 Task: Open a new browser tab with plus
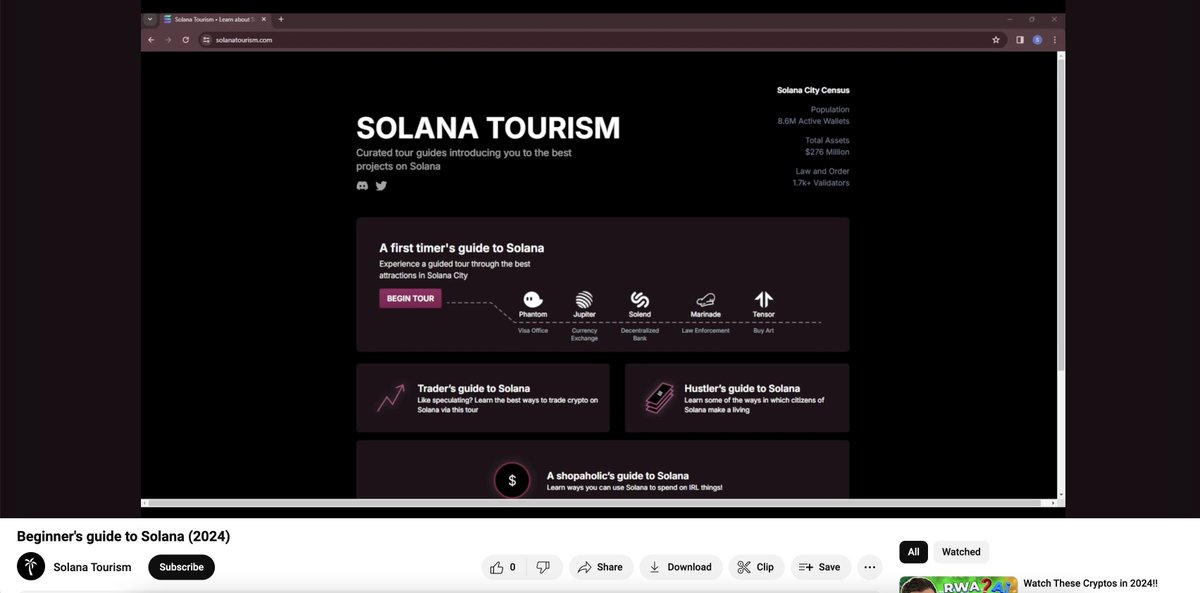(281, 19)
